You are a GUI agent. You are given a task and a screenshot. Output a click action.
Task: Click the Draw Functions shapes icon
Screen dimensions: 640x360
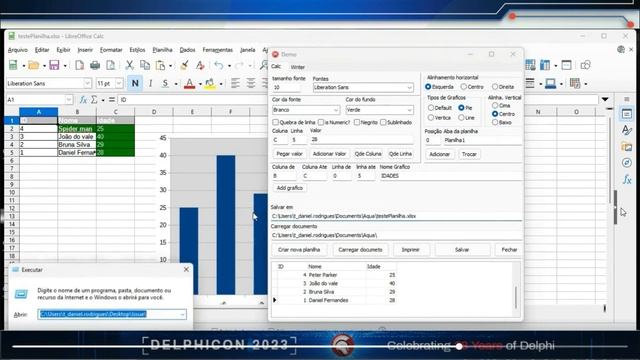(x=586, y=65)
